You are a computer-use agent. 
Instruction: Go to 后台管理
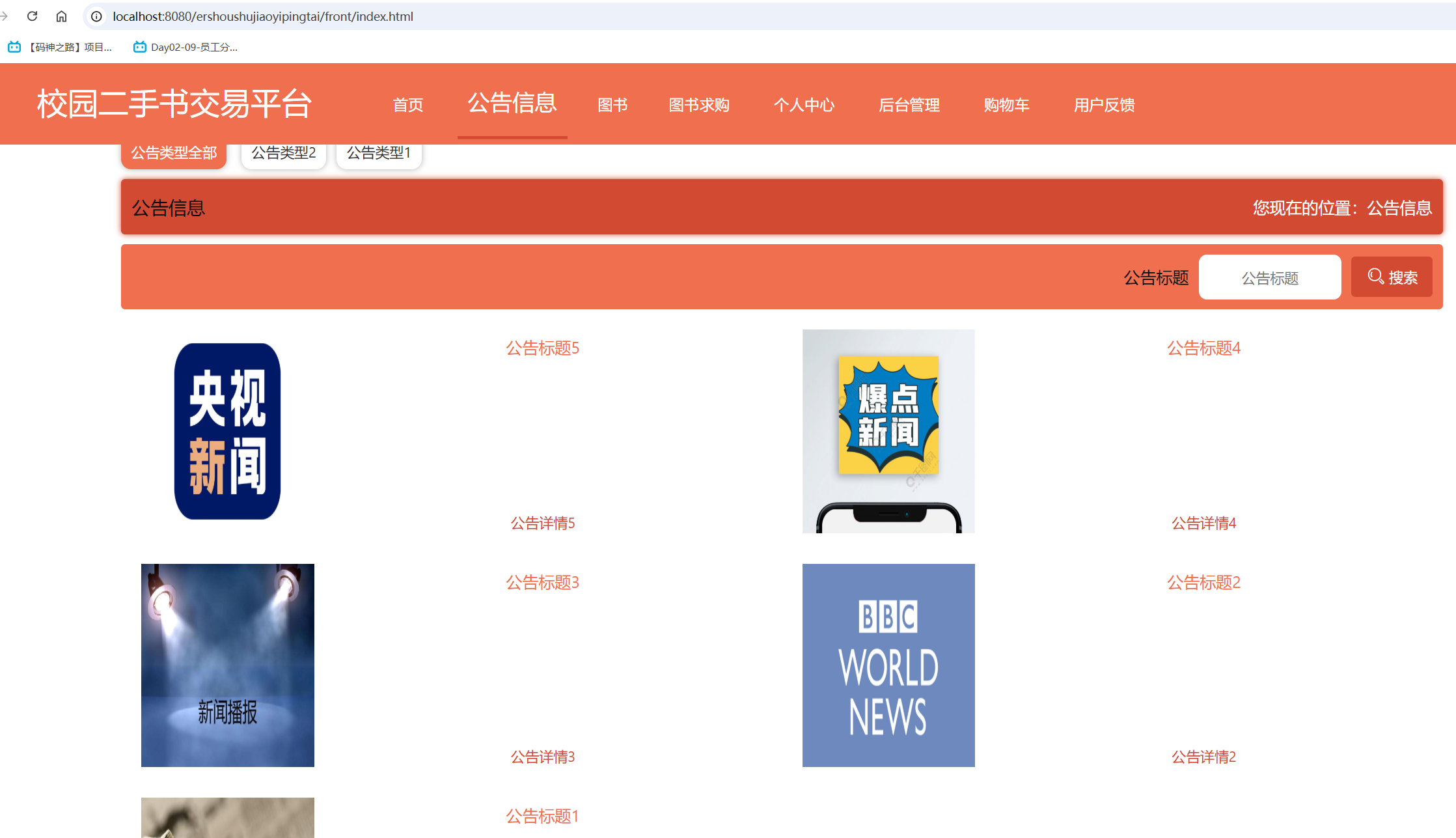(909, 105)
